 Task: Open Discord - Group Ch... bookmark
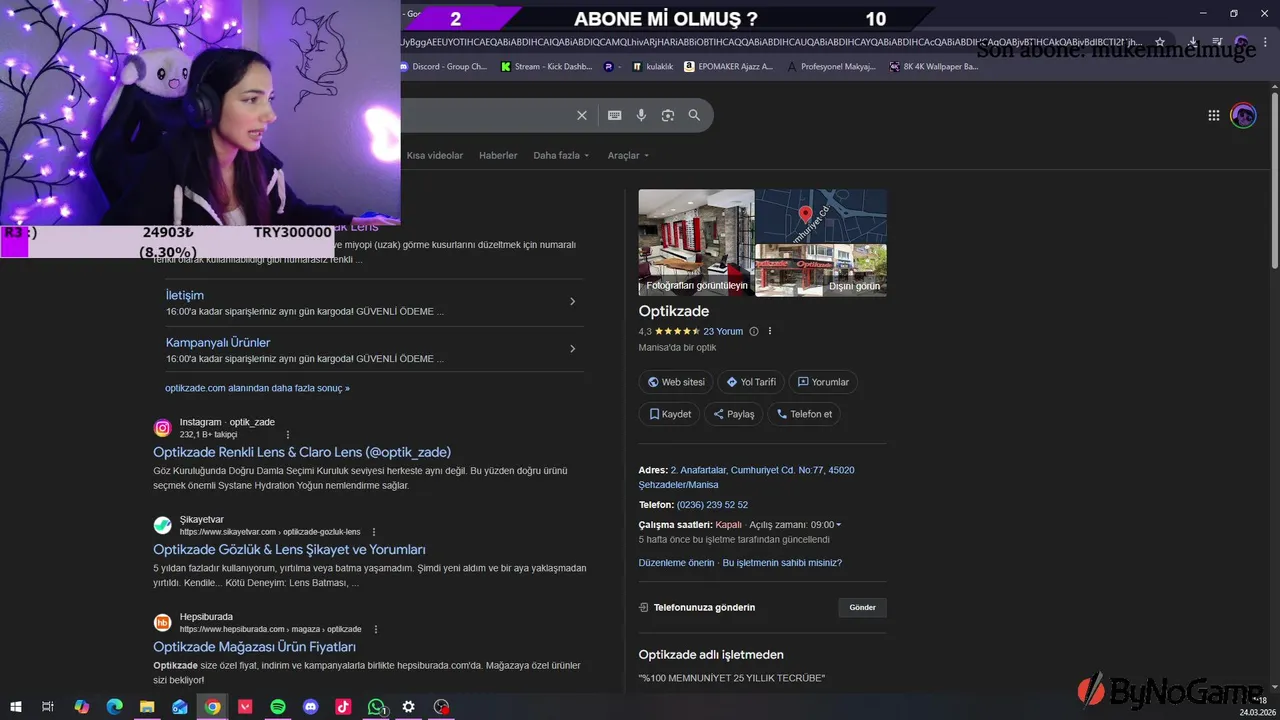(443, 67)
